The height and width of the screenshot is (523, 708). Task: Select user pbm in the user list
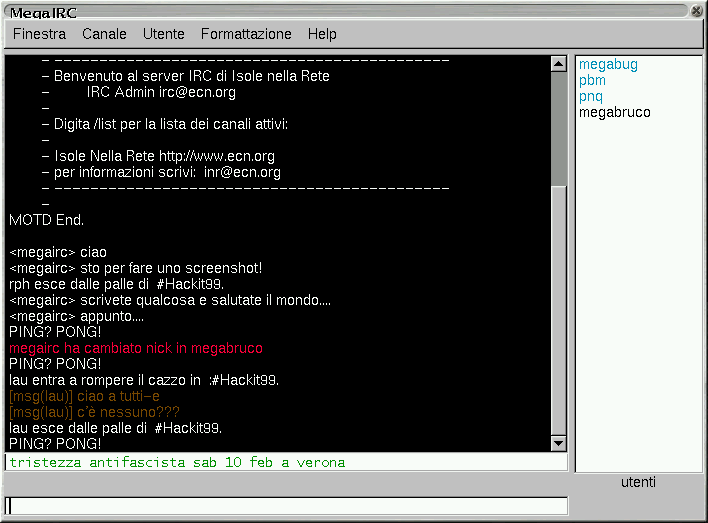coord(592,80)
